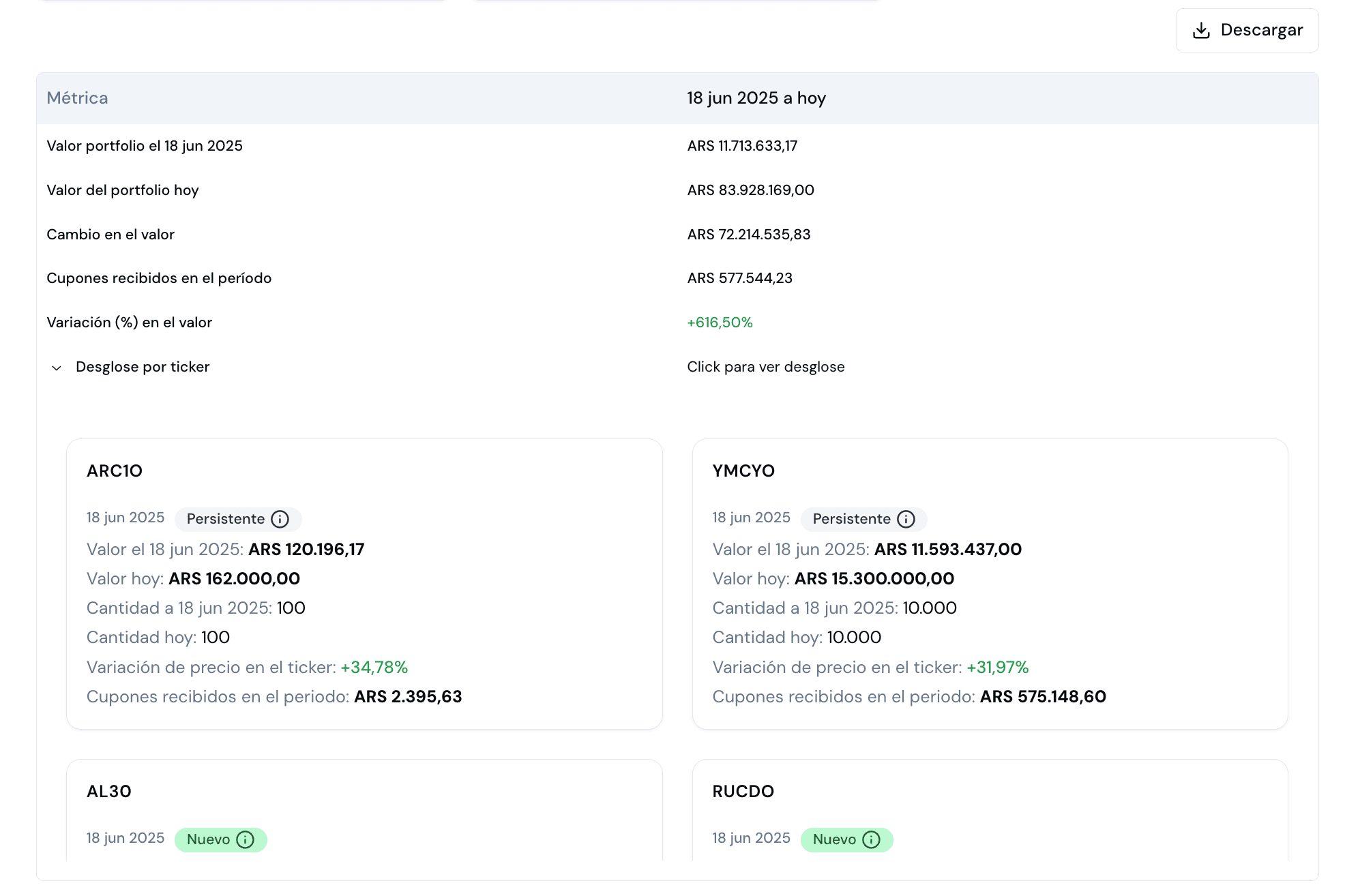This screenshot has width=1345, height=896.
Task: Click the Nuevo badge text on RUCDO card
Action: pos(835,839)
